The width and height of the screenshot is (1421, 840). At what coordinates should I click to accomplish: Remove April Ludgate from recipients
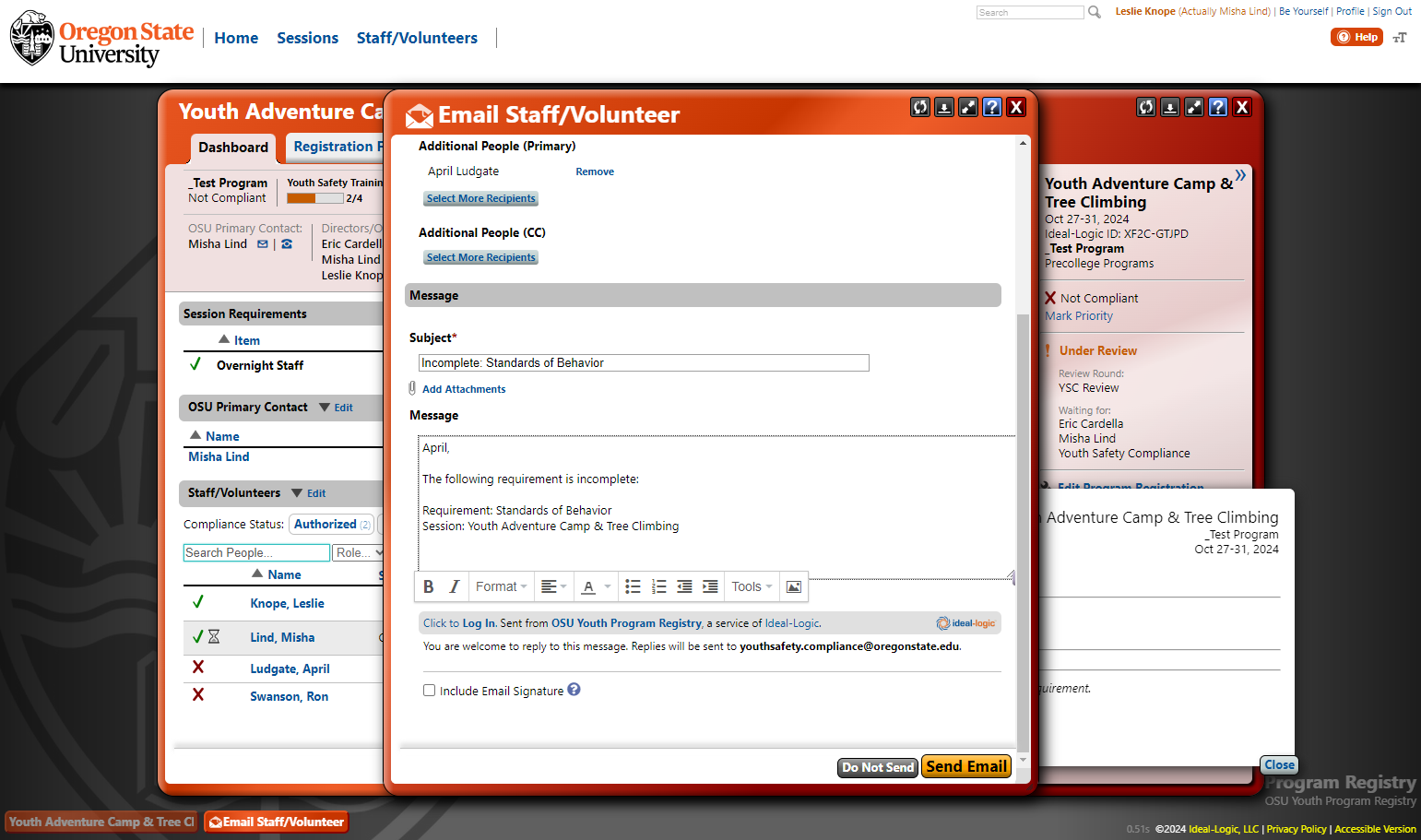pyautogui.click(x=595, y=172)
